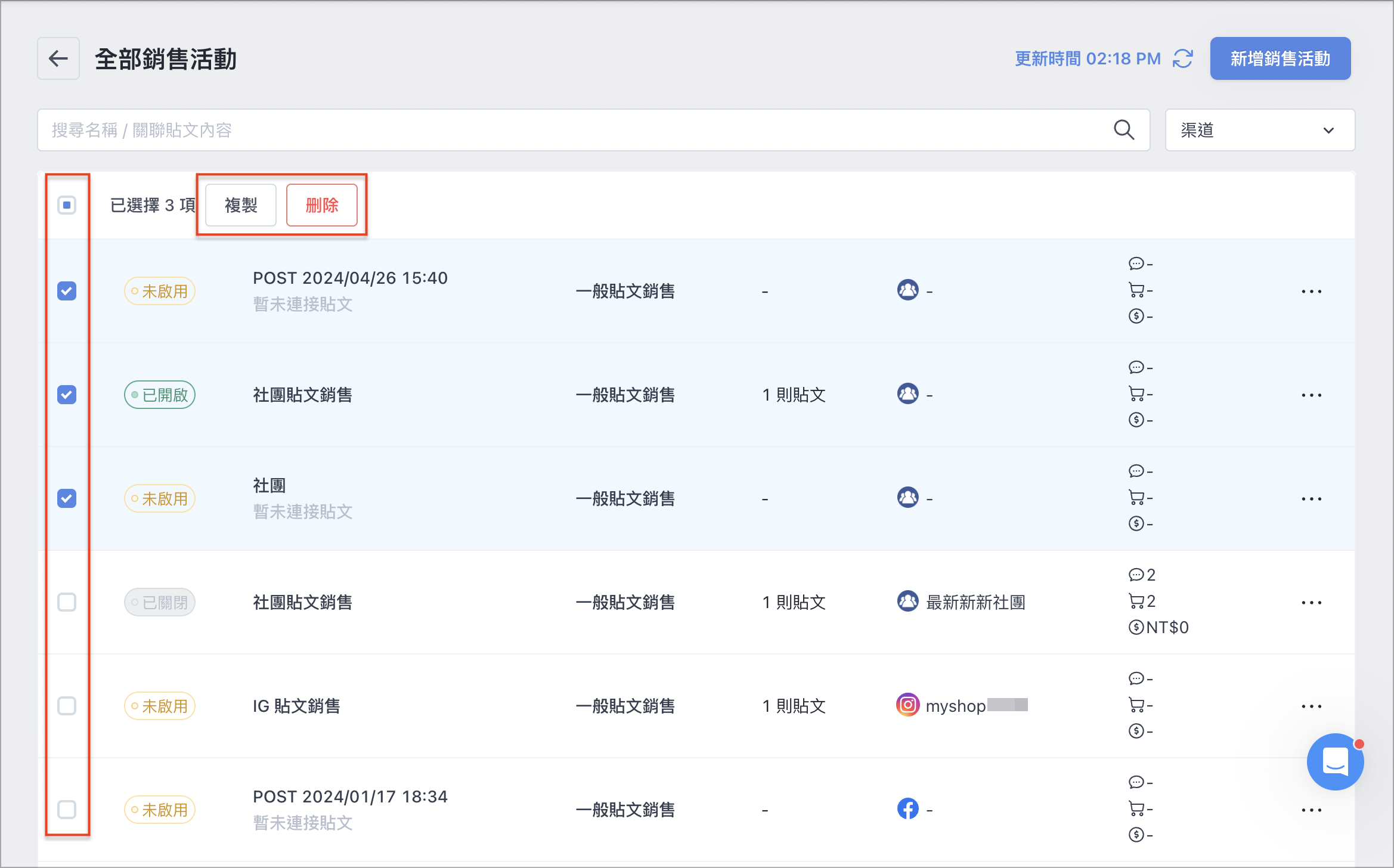The height and width of the screenshot is (868, 1394).
Task: Uncheck the enabled 社團貼文銷售 row checkbox
Action: [67, 395]
